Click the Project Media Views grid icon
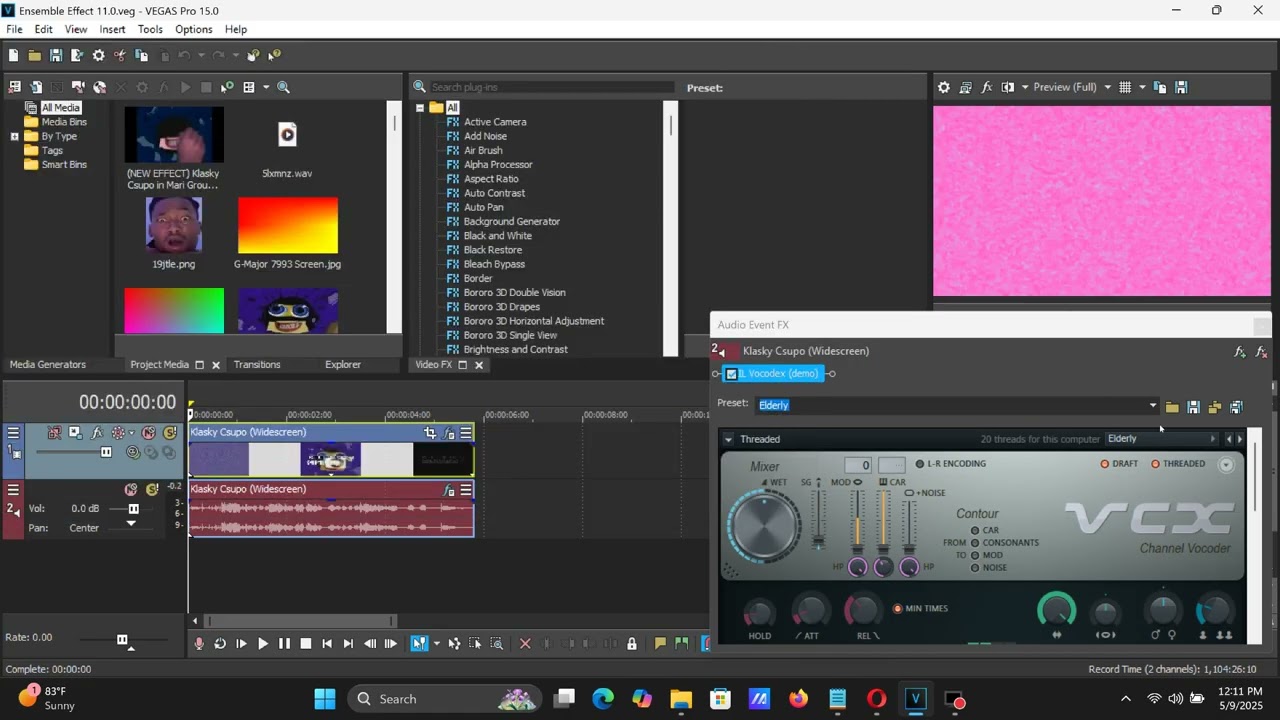This screenshot has height=720, width=1280. pyautogui.click(x=249, y=88)
